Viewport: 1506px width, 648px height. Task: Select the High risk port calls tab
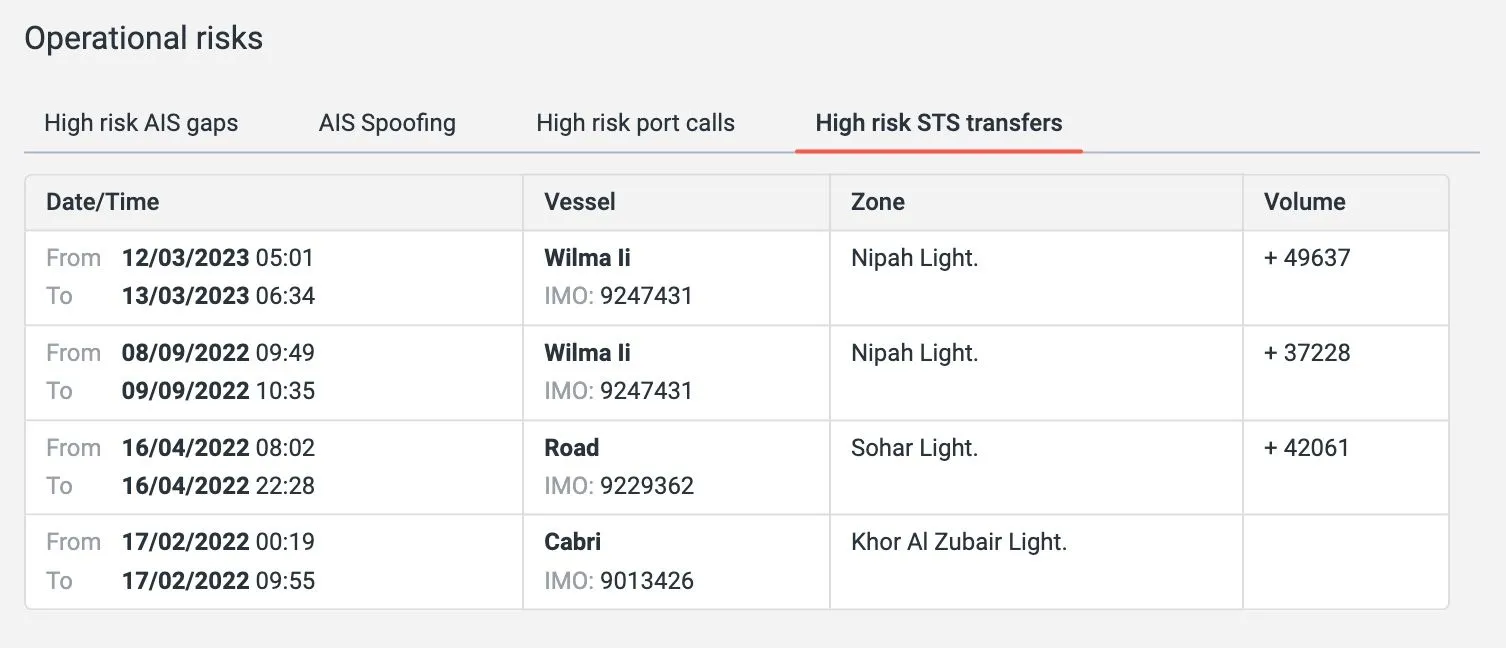click(x=635, y=123)
